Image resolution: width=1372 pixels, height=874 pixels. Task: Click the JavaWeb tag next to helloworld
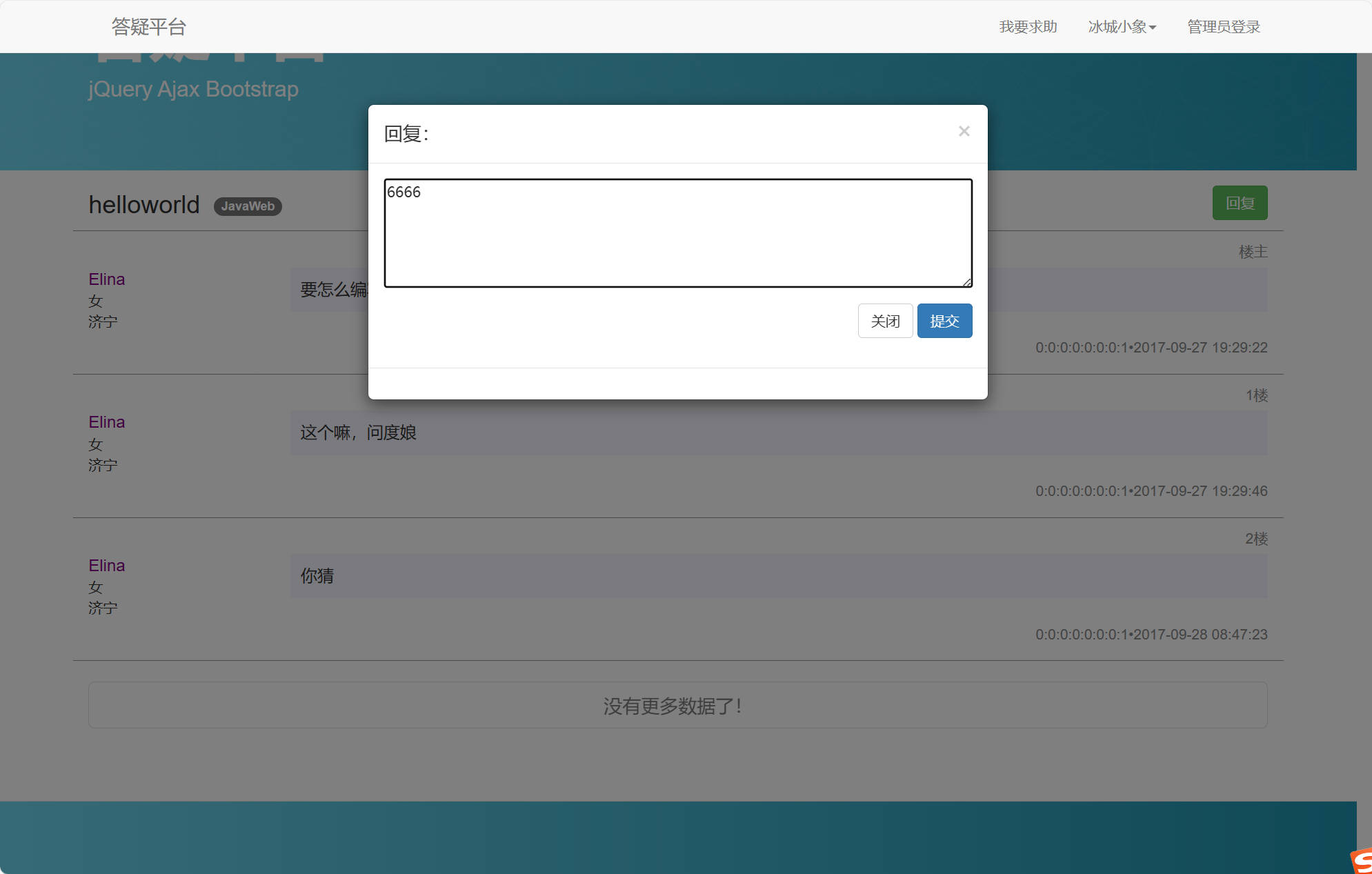click(247, 206)
